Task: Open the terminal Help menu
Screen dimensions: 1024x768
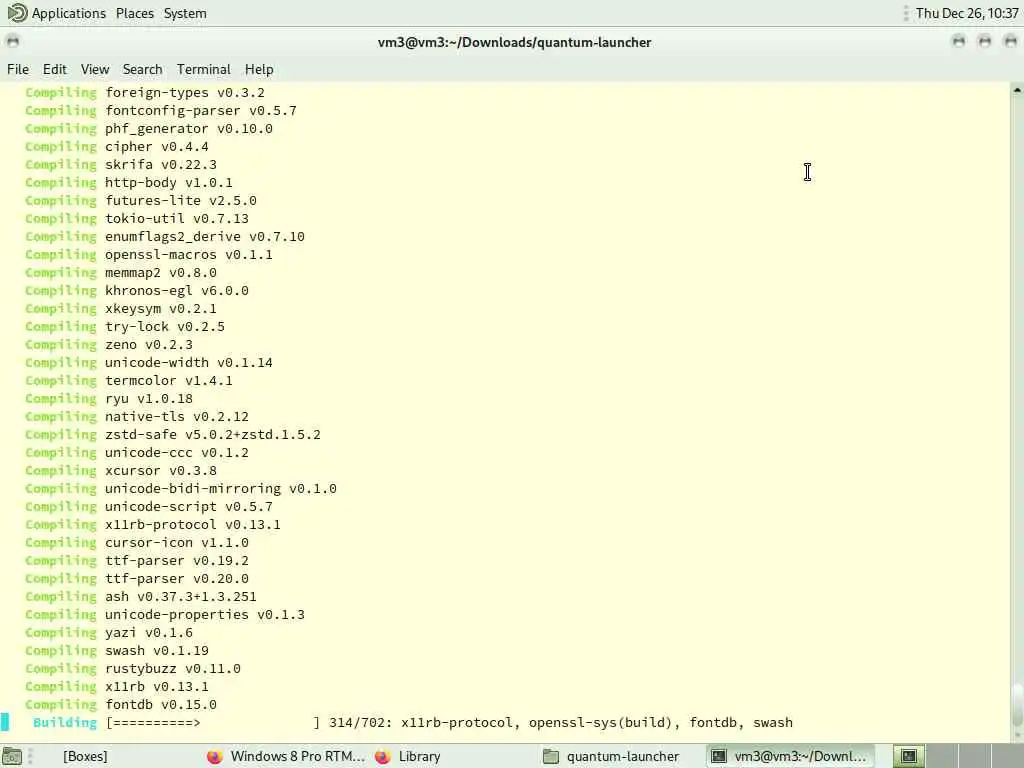Action: pos(259,69)
